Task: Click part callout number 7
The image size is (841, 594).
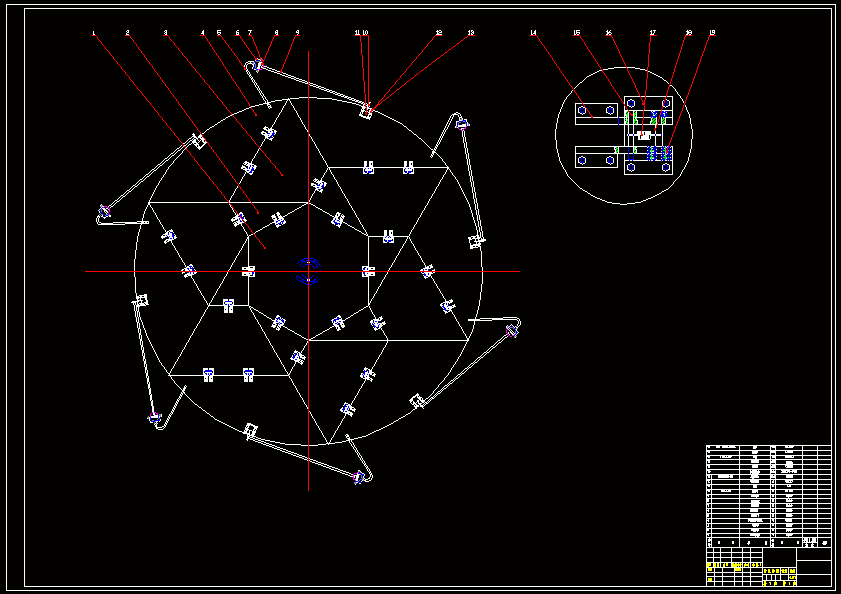Action: click(x=250, y=33)
